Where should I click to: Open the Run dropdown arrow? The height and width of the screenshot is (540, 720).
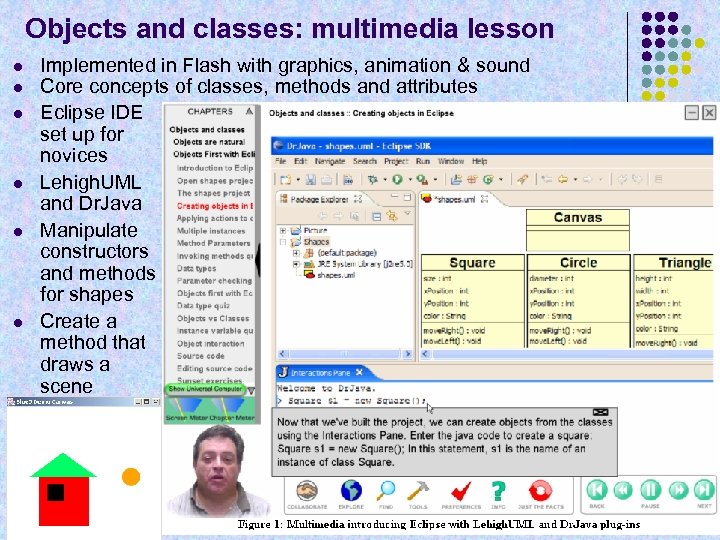pyautogui.click(x=410, y=180)
